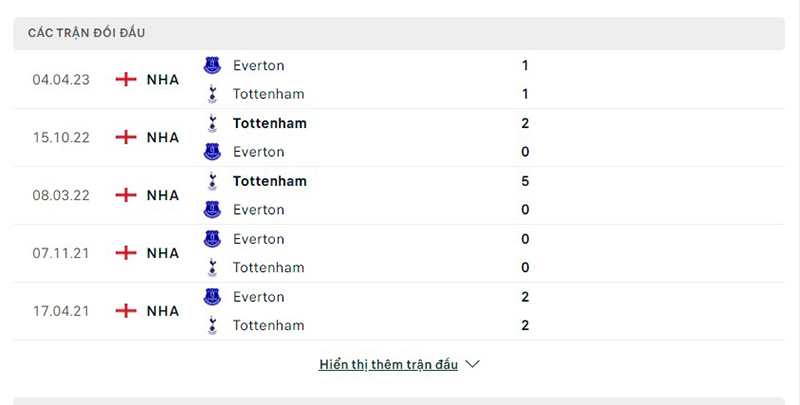
Task: Expand more matches with the chevron arrow
Action: tap(473, 364)
